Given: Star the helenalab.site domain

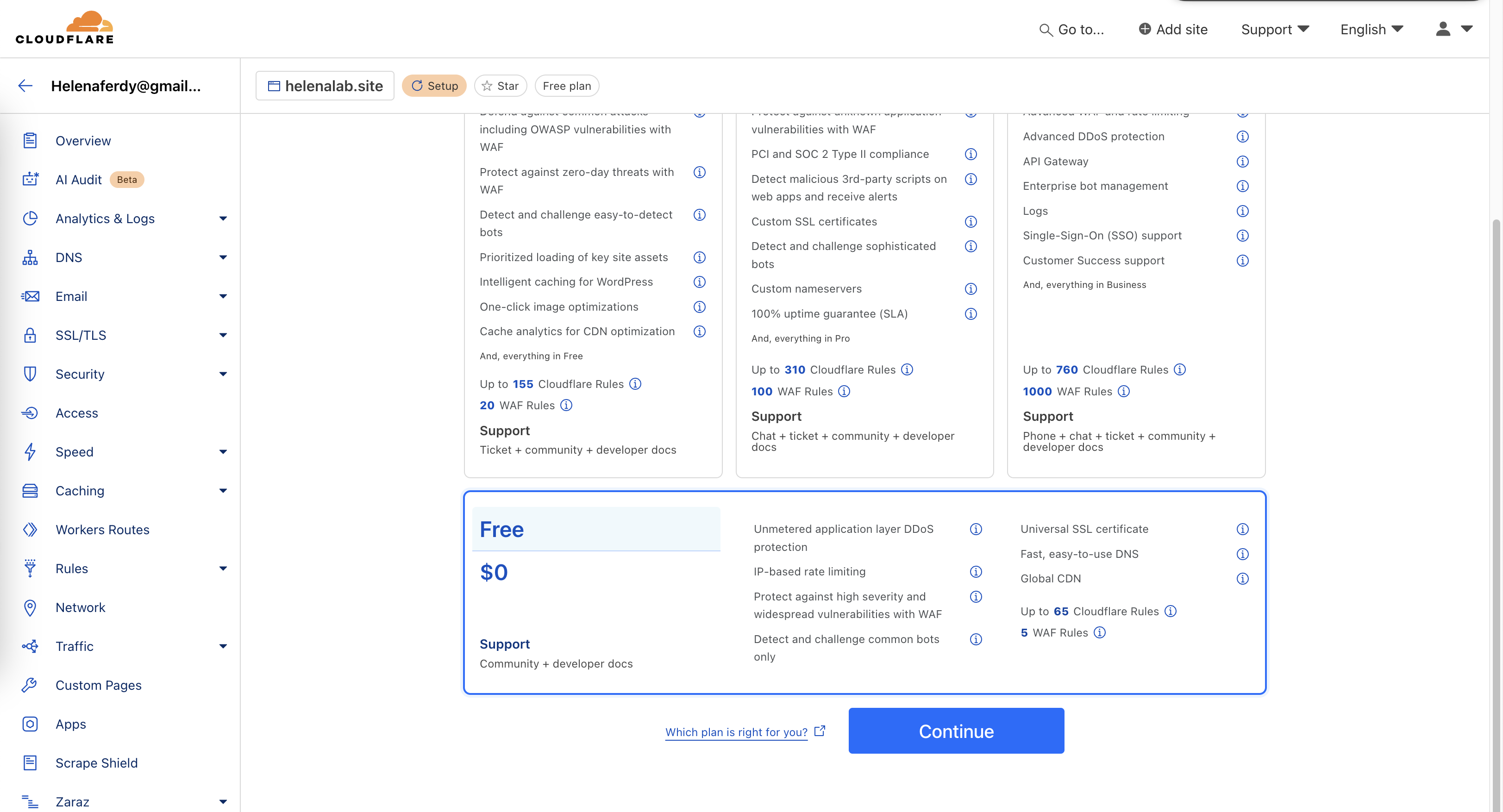Looking at the screenshot, I should point(500,86).
